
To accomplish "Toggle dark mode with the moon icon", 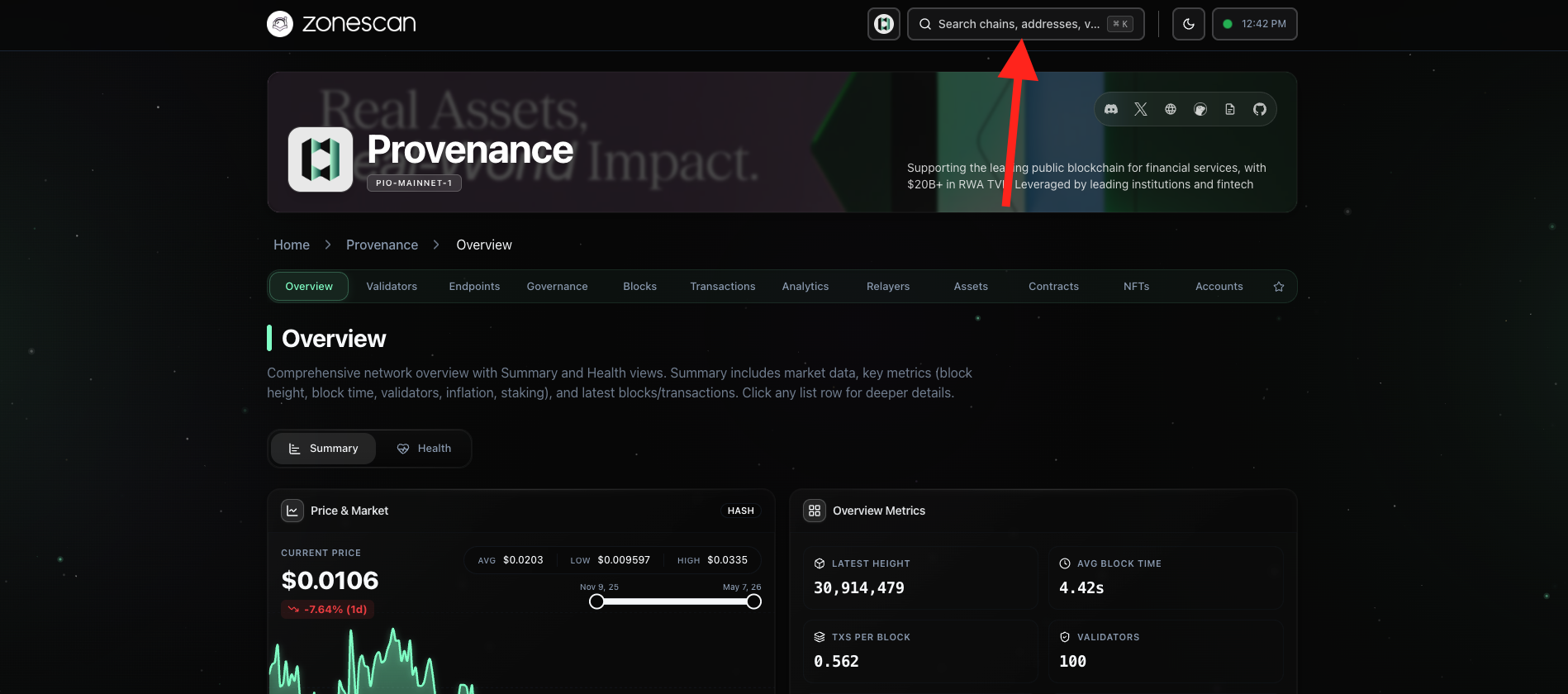I will pos(1189,24).
